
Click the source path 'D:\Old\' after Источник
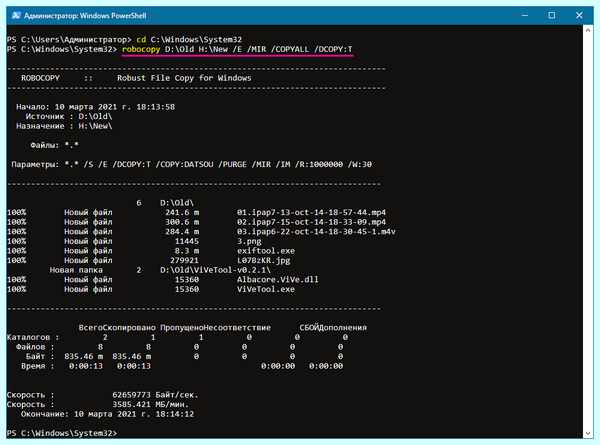tap(95, 116)
